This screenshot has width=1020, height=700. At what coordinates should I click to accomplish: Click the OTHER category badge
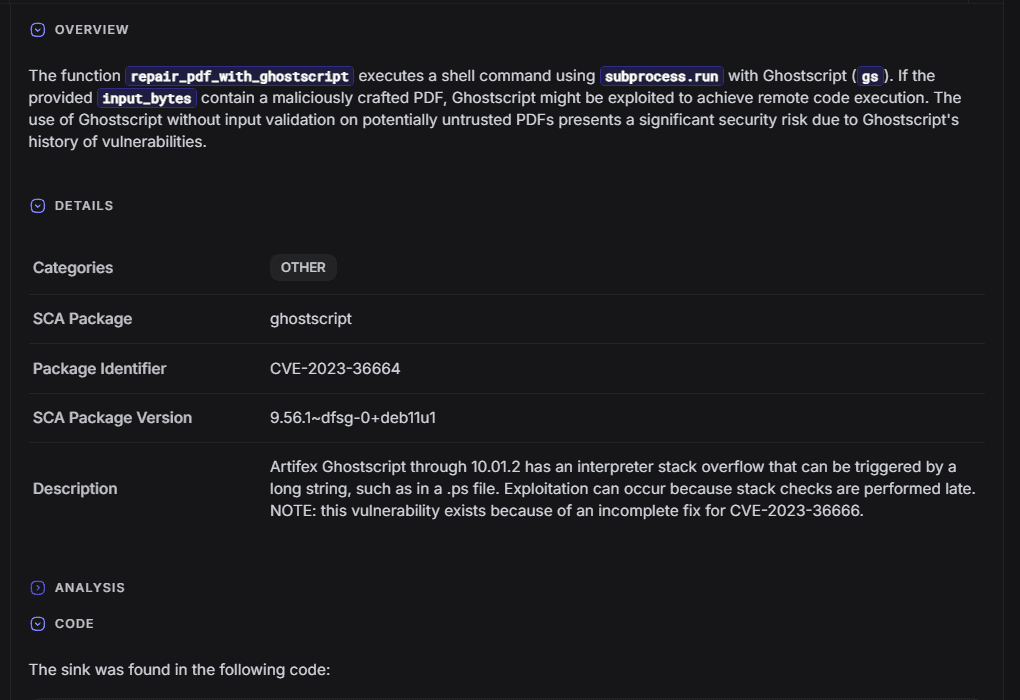(x=303, y=268)
